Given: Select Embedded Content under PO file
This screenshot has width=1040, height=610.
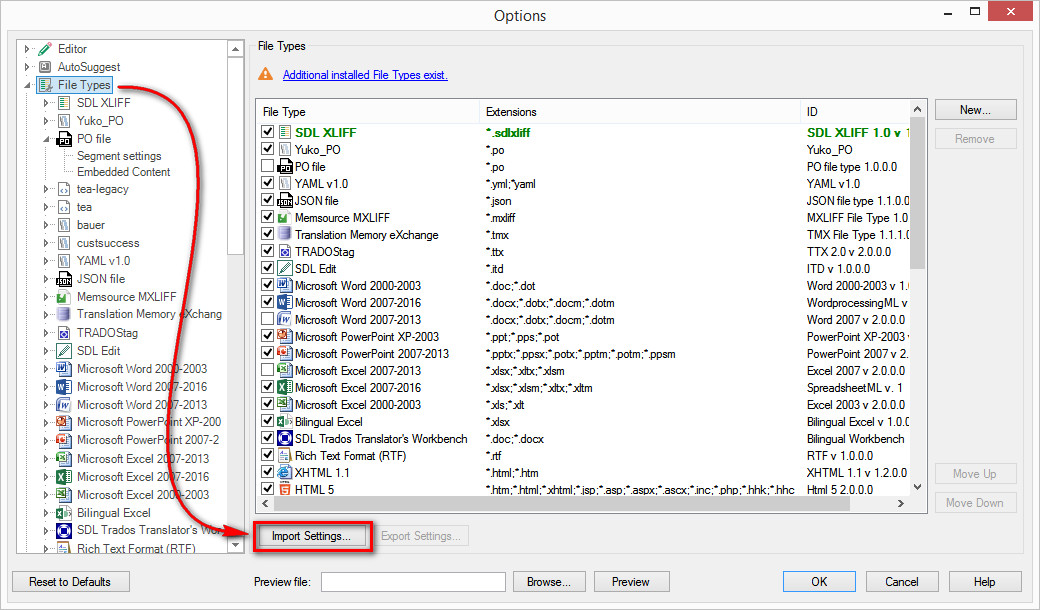Looking at the screenshot, I should coord(123,172).
